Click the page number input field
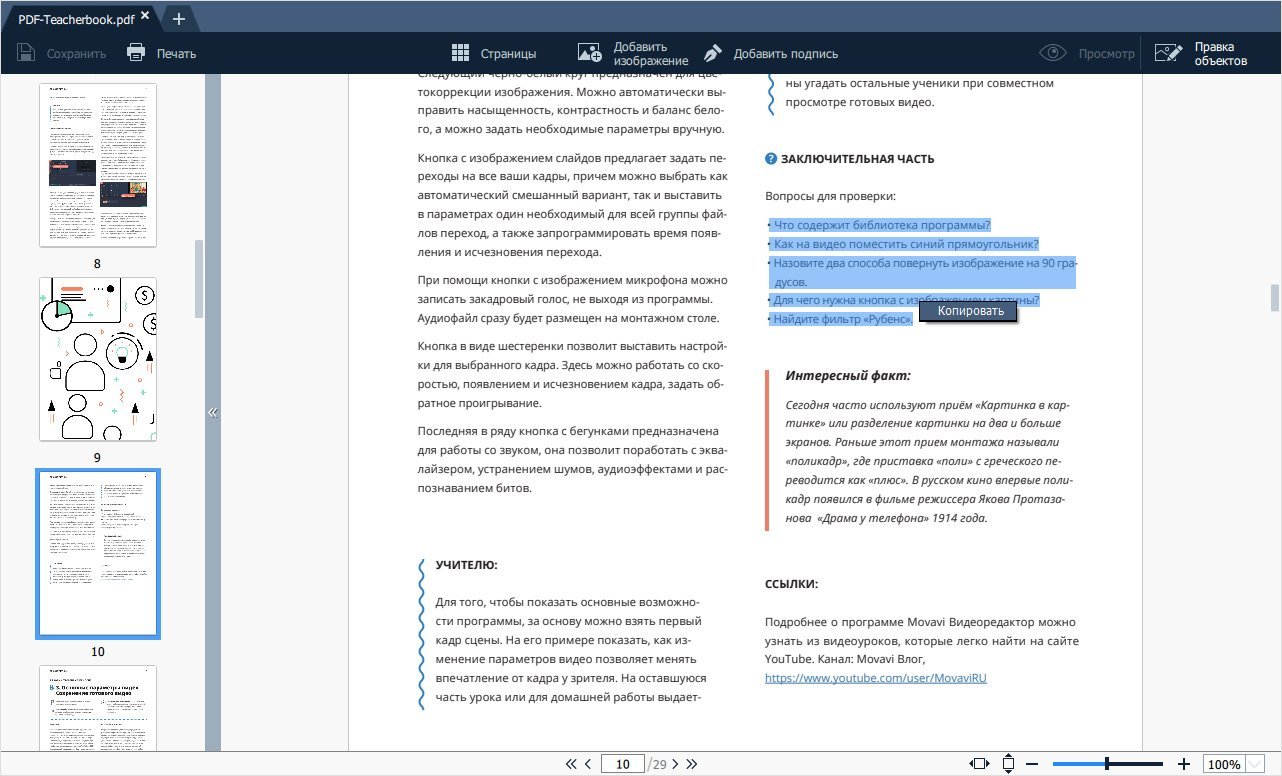 pos(622,764)
